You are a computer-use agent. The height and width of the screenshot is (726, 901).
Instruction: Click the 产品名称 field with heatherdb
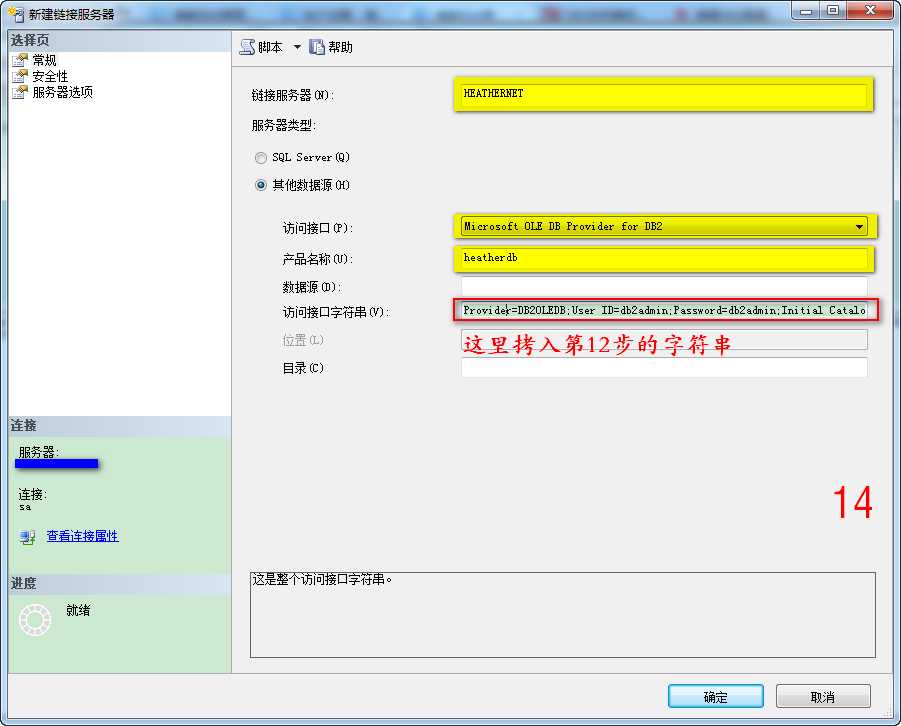664,258
